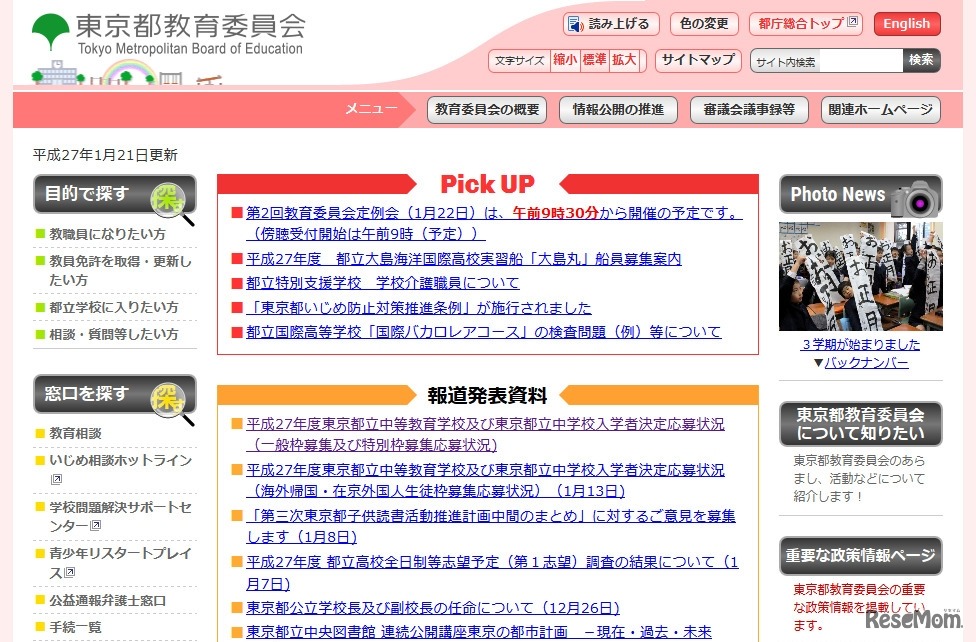
Task: Open 東京都立中央図書館 連続公開講座 link
Action: (479, 632)
